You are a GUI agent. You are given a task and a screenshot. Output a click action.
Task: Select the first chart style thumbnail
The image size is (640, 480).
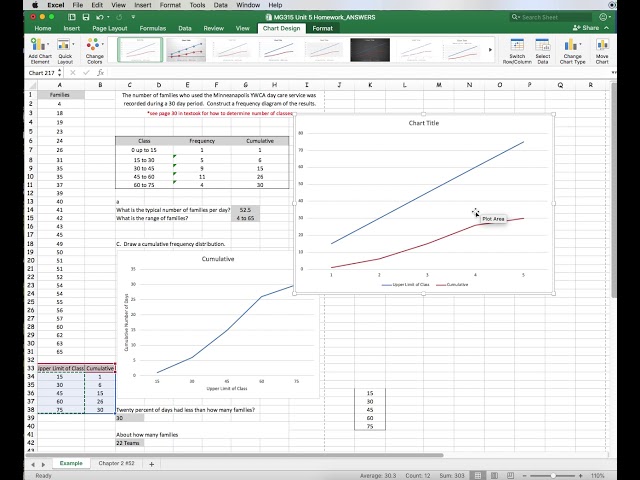140,50
